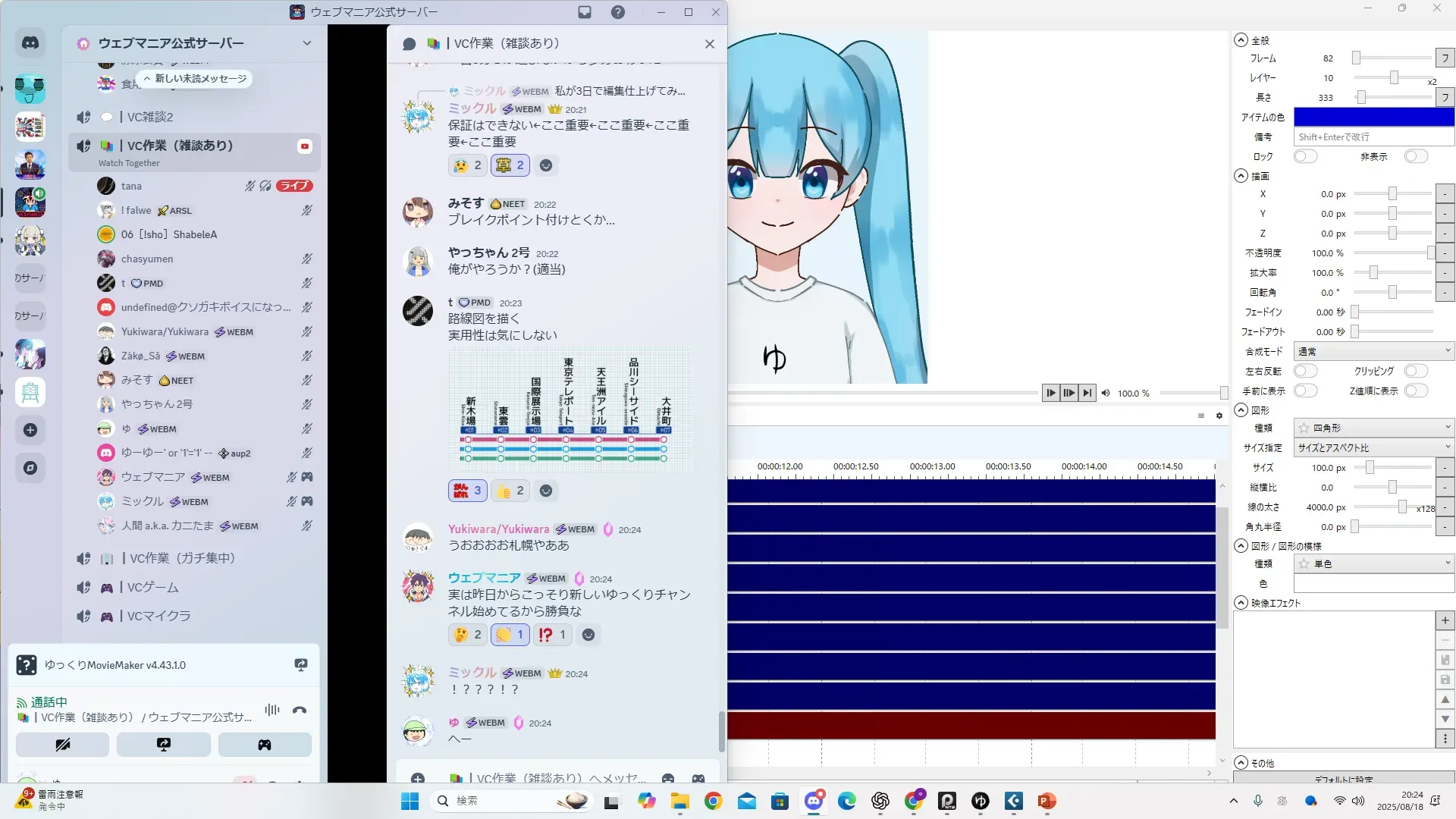This screenshot has height=819, width=1456.
Task: Open the Discord inbox icon in title bar
Action: coord(585,12)
